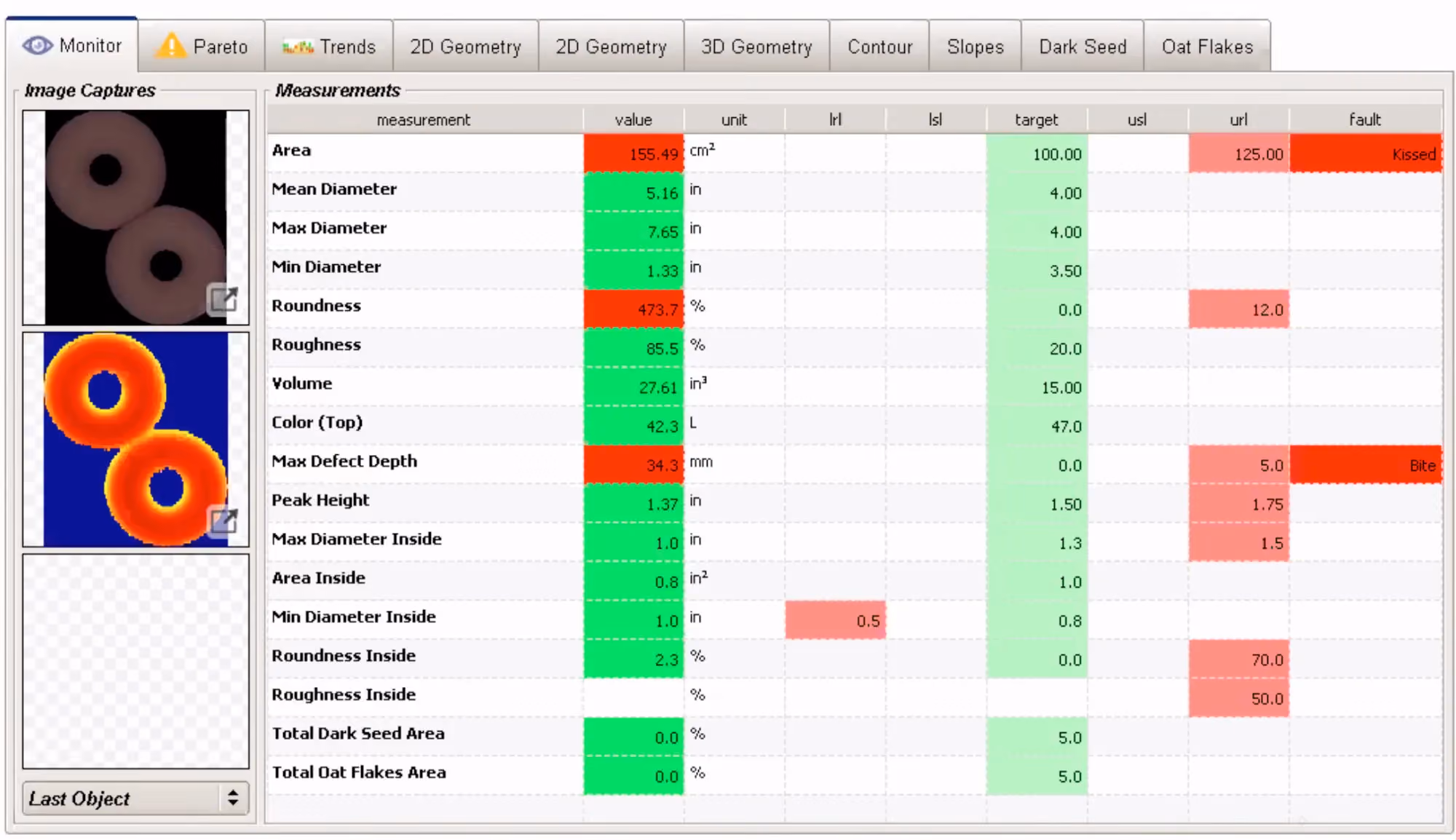
Task: Click the 1.75 Peak Height url limit
Action: [x=1238, y=504]
